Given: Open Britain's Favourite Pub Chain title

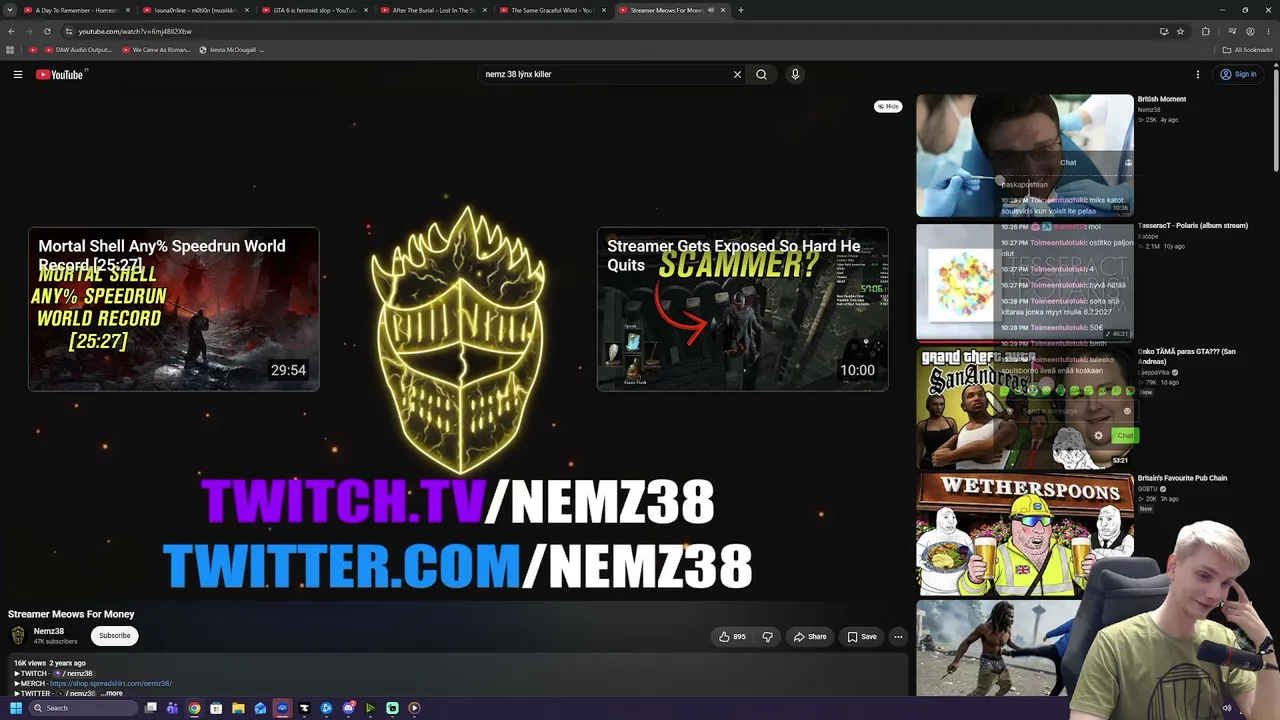Looking at the screenshot, I should click(x=1182, y=478).
